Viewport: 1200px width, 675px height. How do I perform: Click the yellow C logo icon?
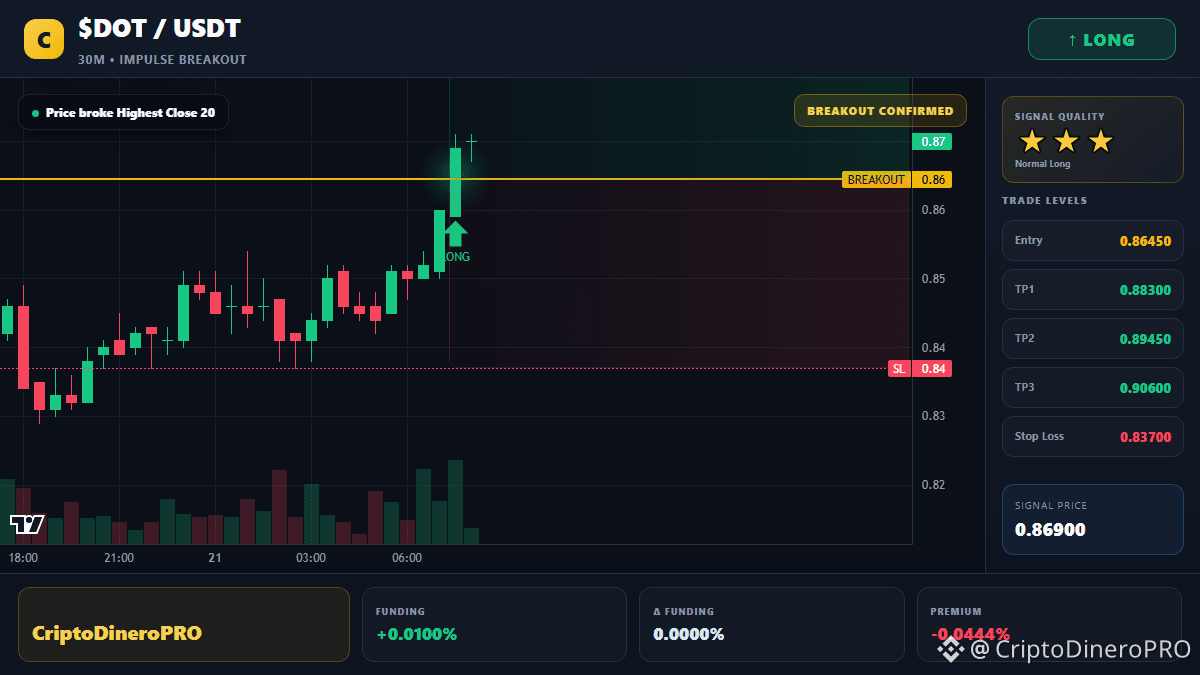click(44, 39)
